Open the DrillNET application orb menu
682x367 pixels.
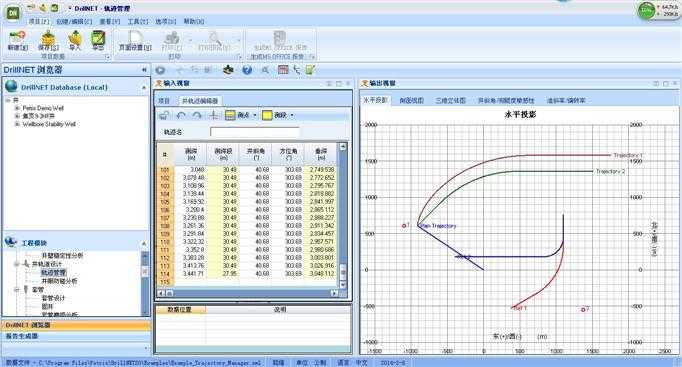coord(13,12)
